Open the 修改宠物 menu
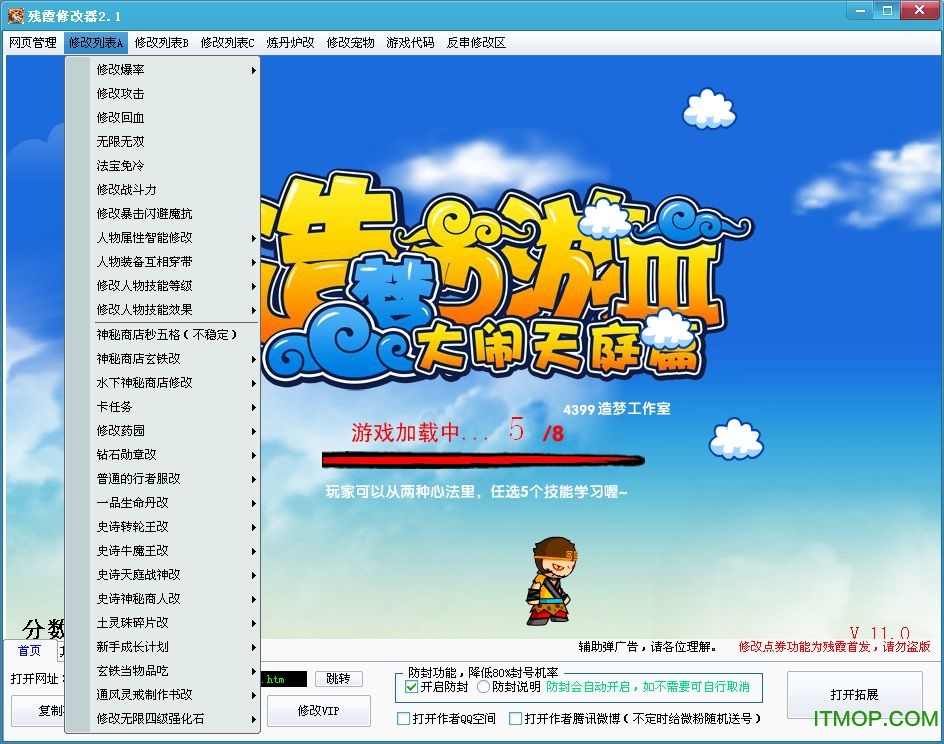Viewport: 944px width, 744px height. point(350,43)
